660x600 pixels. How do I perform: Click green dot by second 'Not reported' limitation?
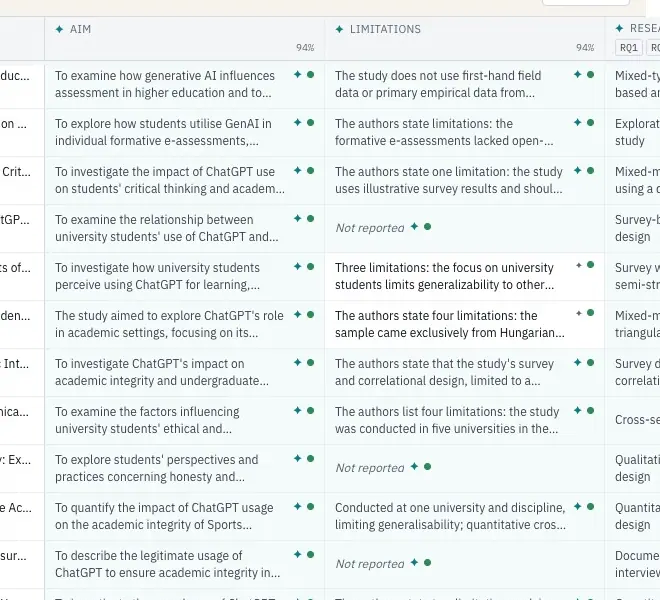[x=428, y=467]
